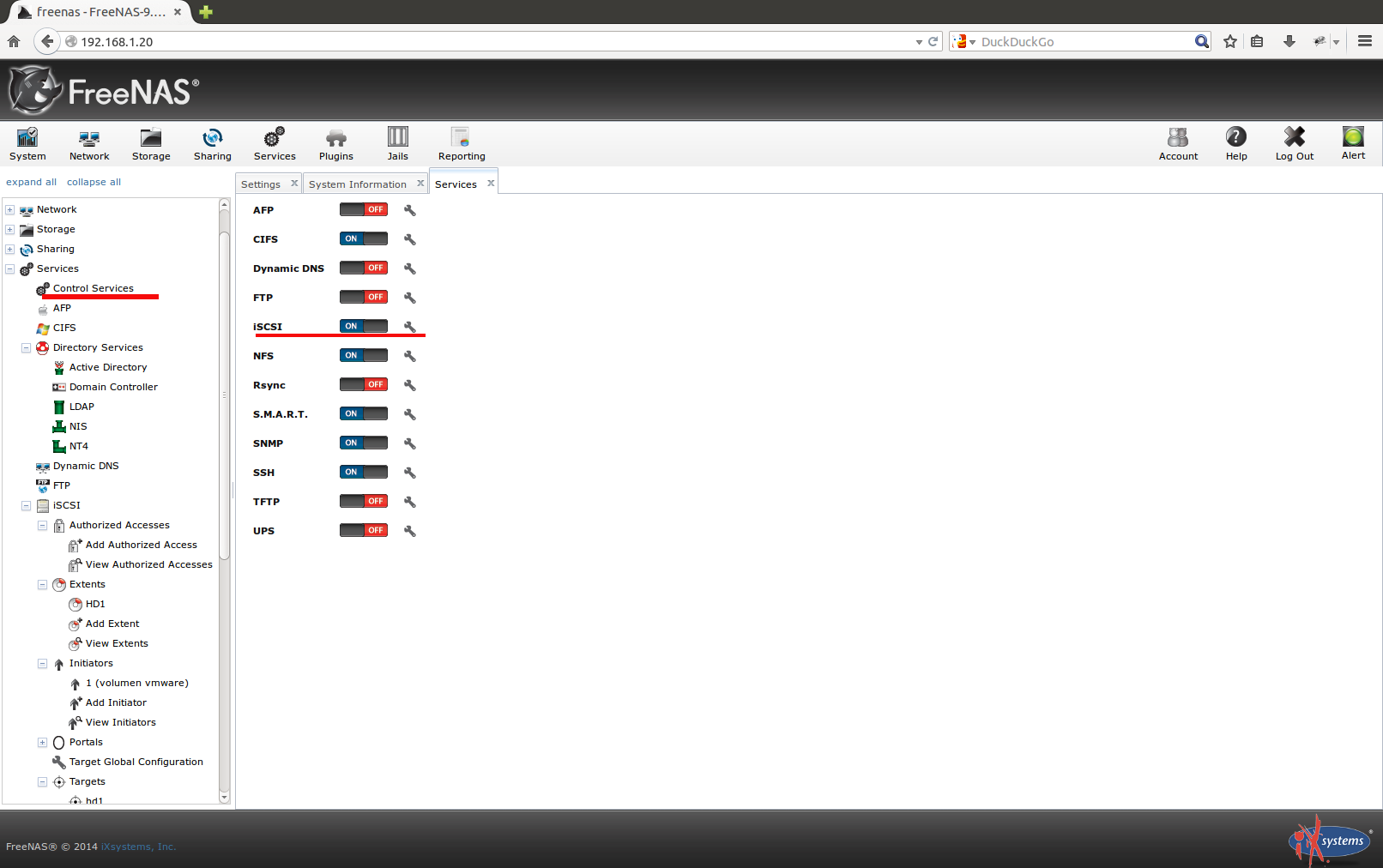The height and width of the screenshot is (868, 1383).
Task: Click the wrench icon for SSH
Action: [410, 473]
